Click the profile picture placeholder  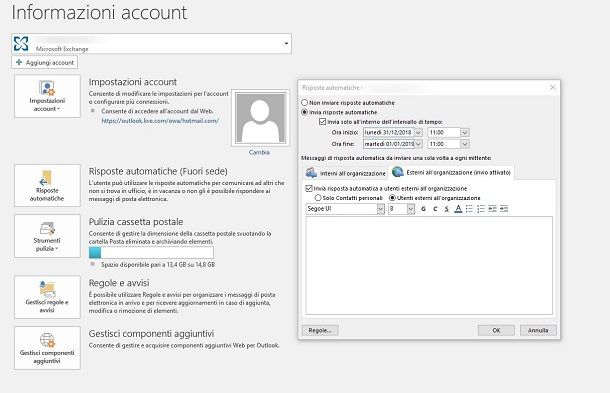[x=260, y=118]
